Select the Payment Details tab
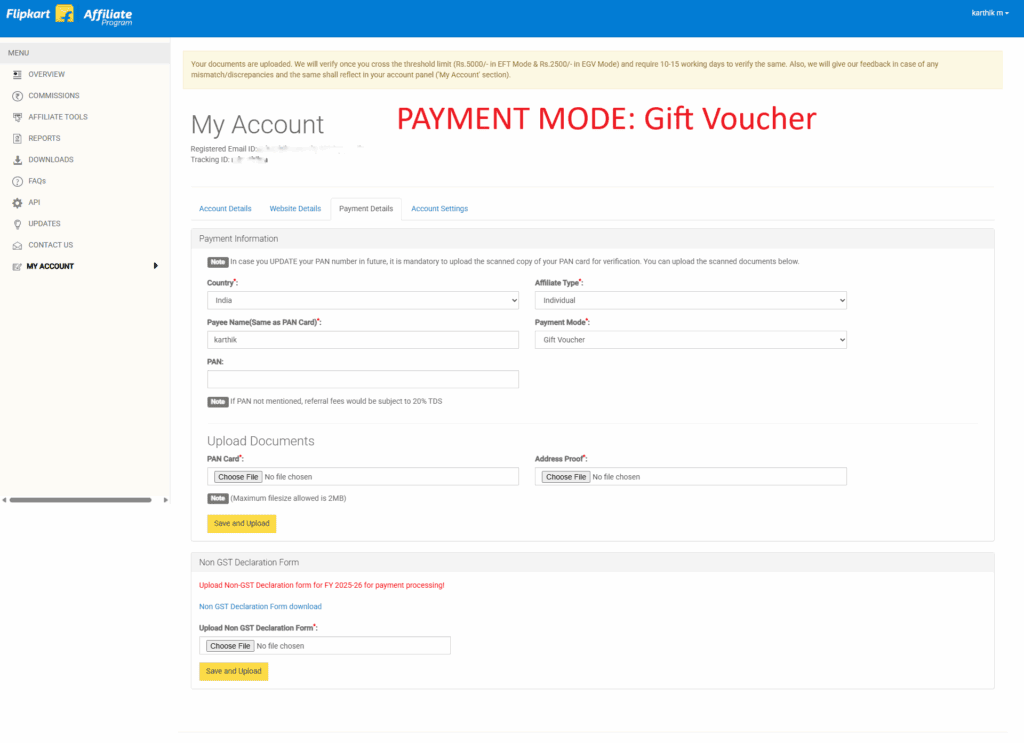The height and width of the screenshot is (743, 1024). 366,209
